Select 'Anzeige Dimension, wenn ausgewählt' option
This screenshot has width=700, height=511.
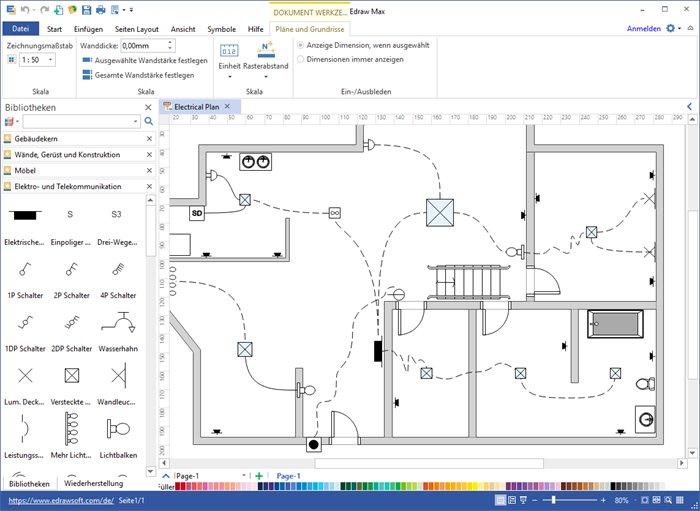[301, 45]
